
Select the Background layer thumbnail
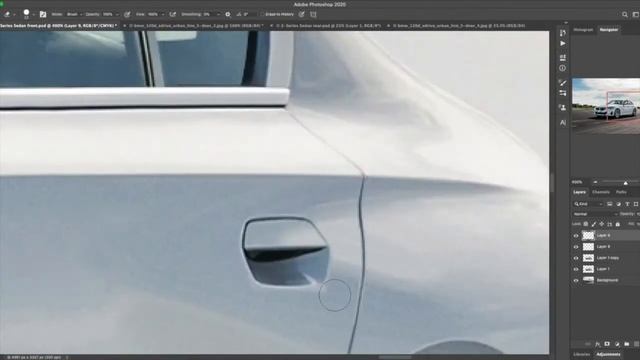click(x=588, y=280)
